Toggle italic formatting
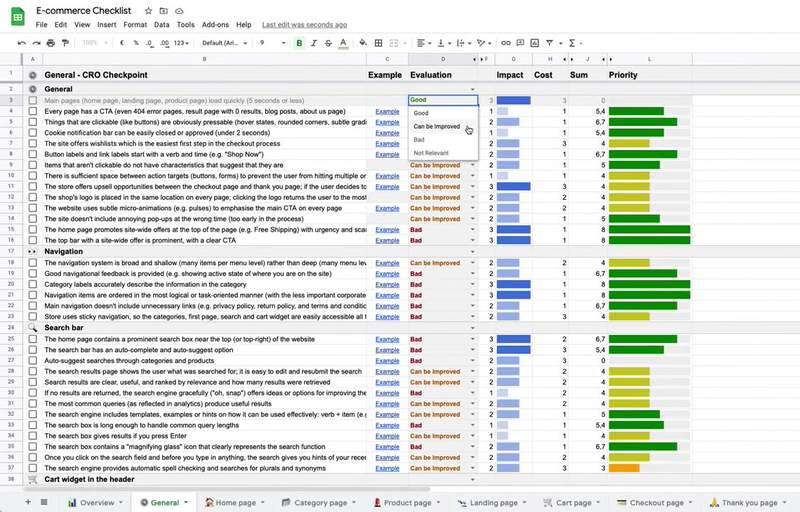 pos(314,43)
